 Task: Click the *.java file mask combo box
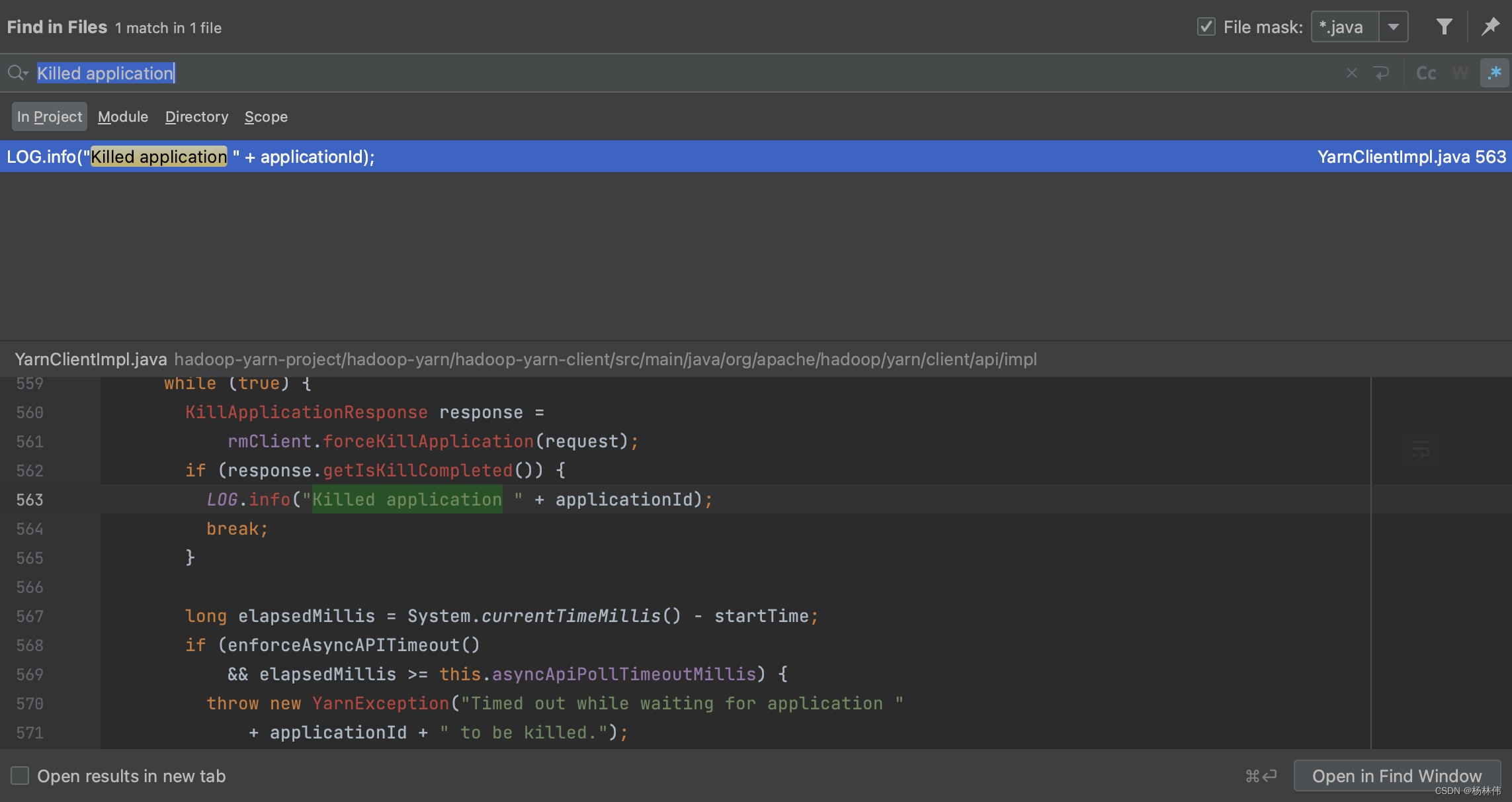coord(1345,26)
